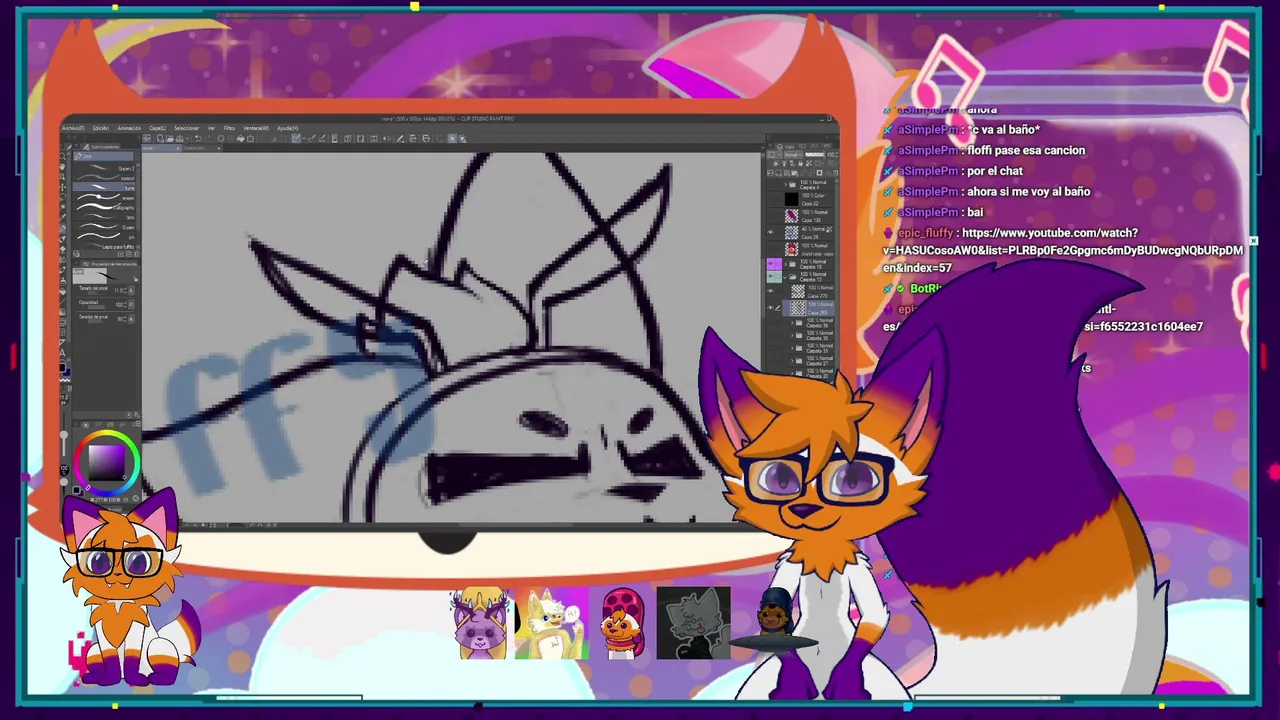
Task: Select the Capa 130 layer
Action: pos(808,216)
